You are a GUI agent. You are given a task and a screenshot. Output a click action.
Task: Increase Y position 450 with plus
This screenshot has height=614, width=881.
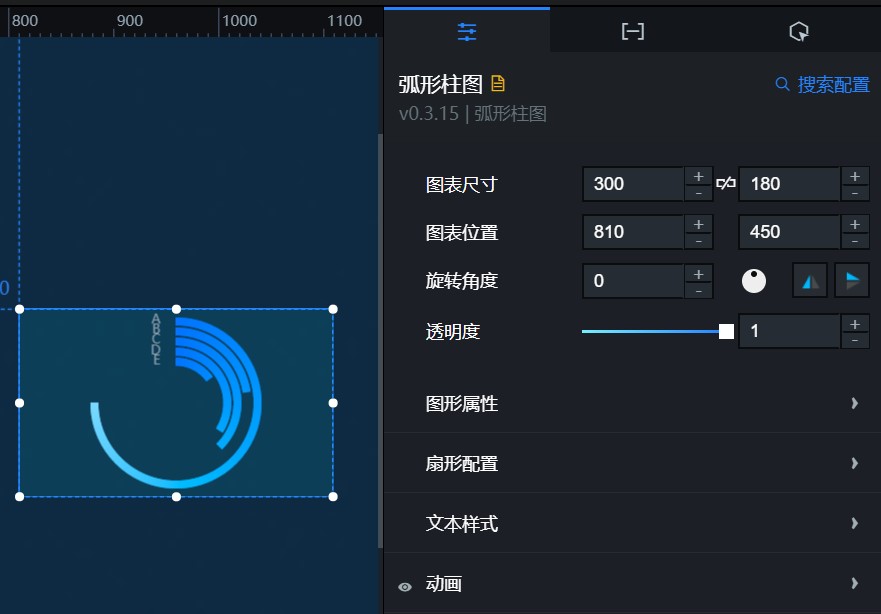(855, 224)
